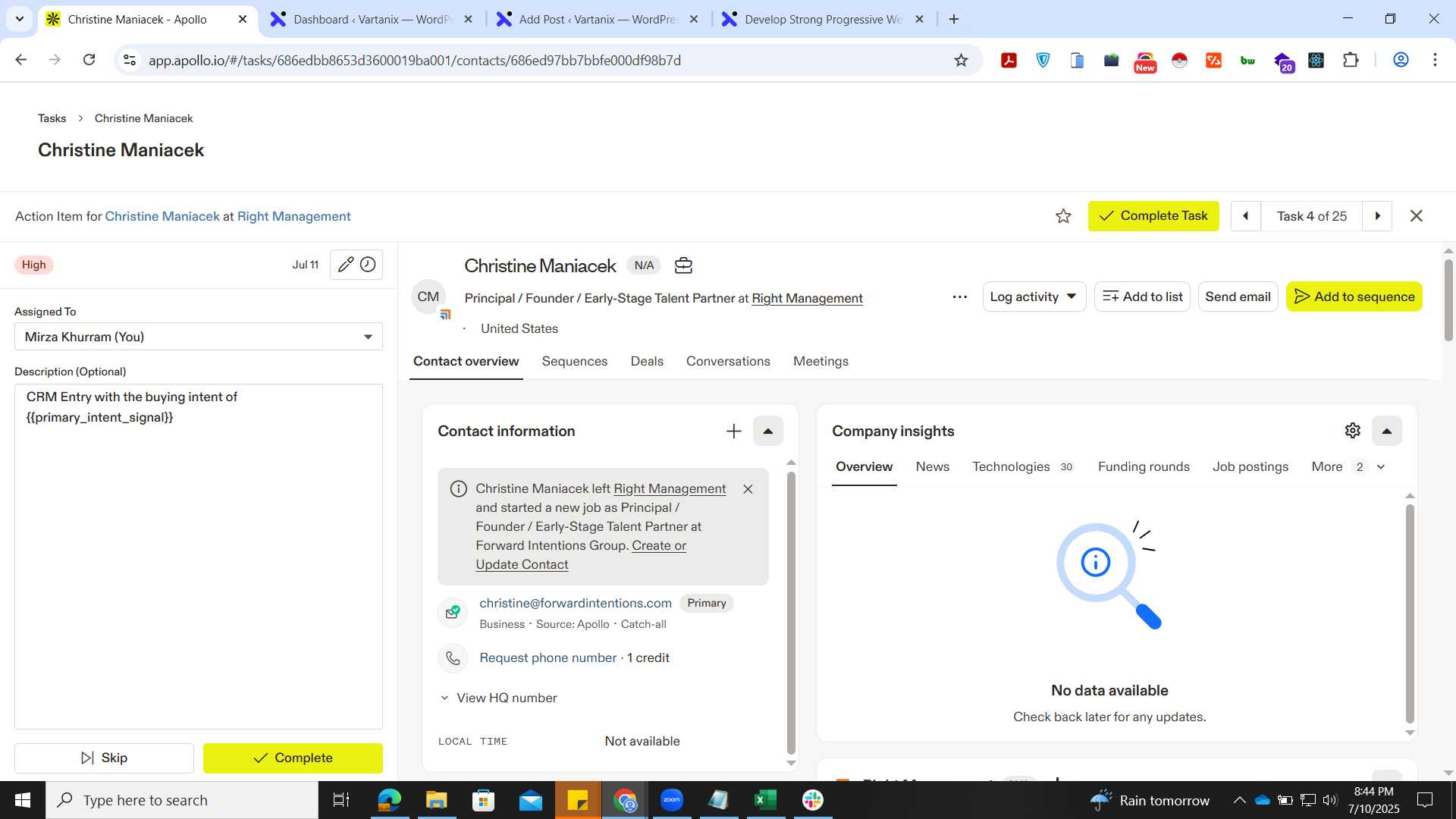
Task: Click inside the Description text area
Action: [x=199, y=557]
